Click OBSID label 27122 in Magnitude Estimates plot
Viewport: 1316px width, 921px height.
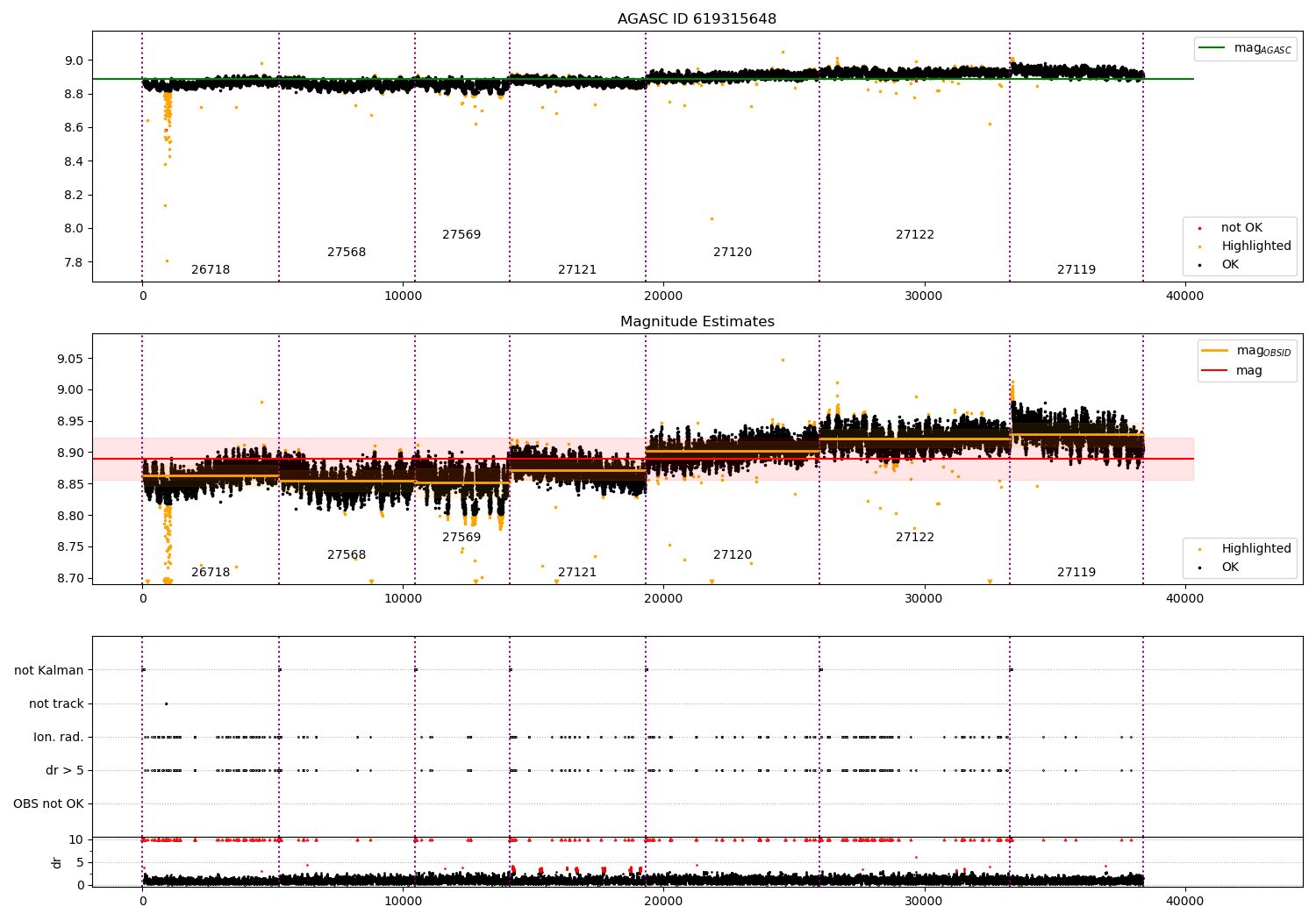[915, 538]
